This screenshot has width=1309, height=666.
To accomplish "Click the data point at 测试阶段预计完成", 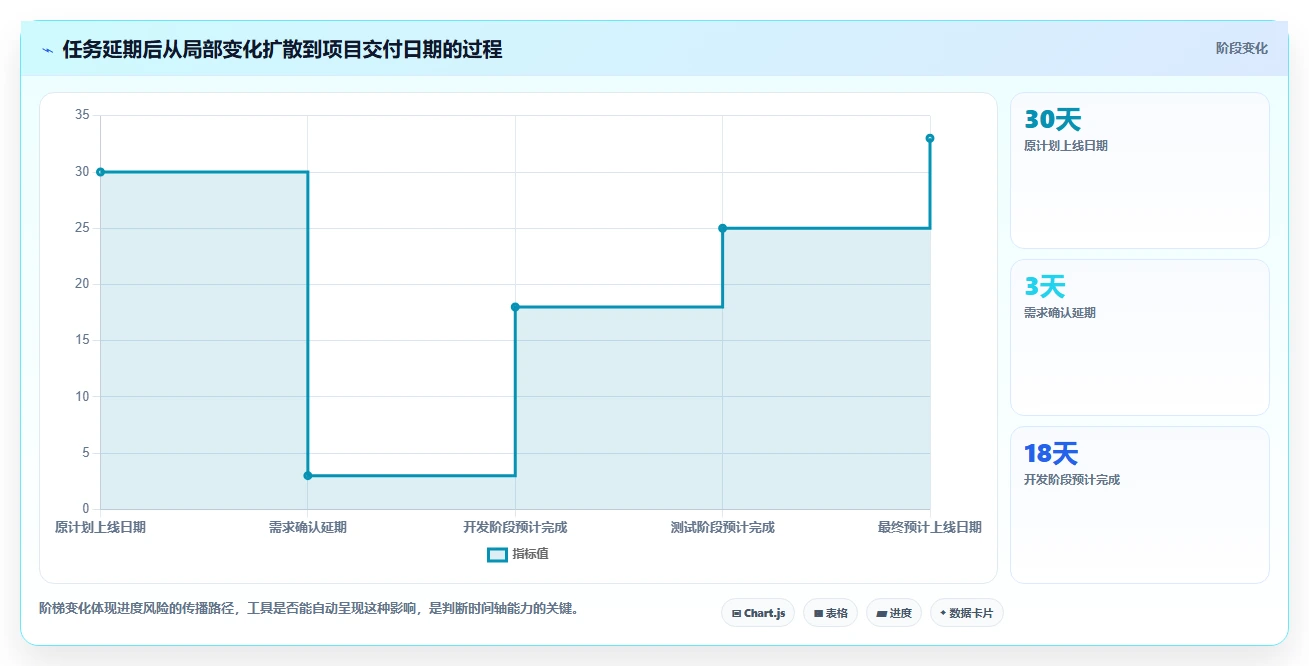I will [x=723, y=228].
